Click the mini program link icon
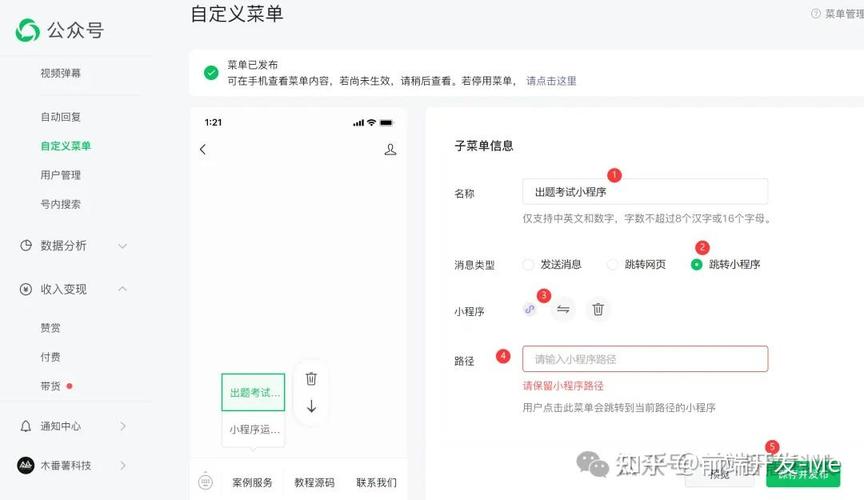Image resolution: width=864 pixels, height=500 pixels. (530, 309)
